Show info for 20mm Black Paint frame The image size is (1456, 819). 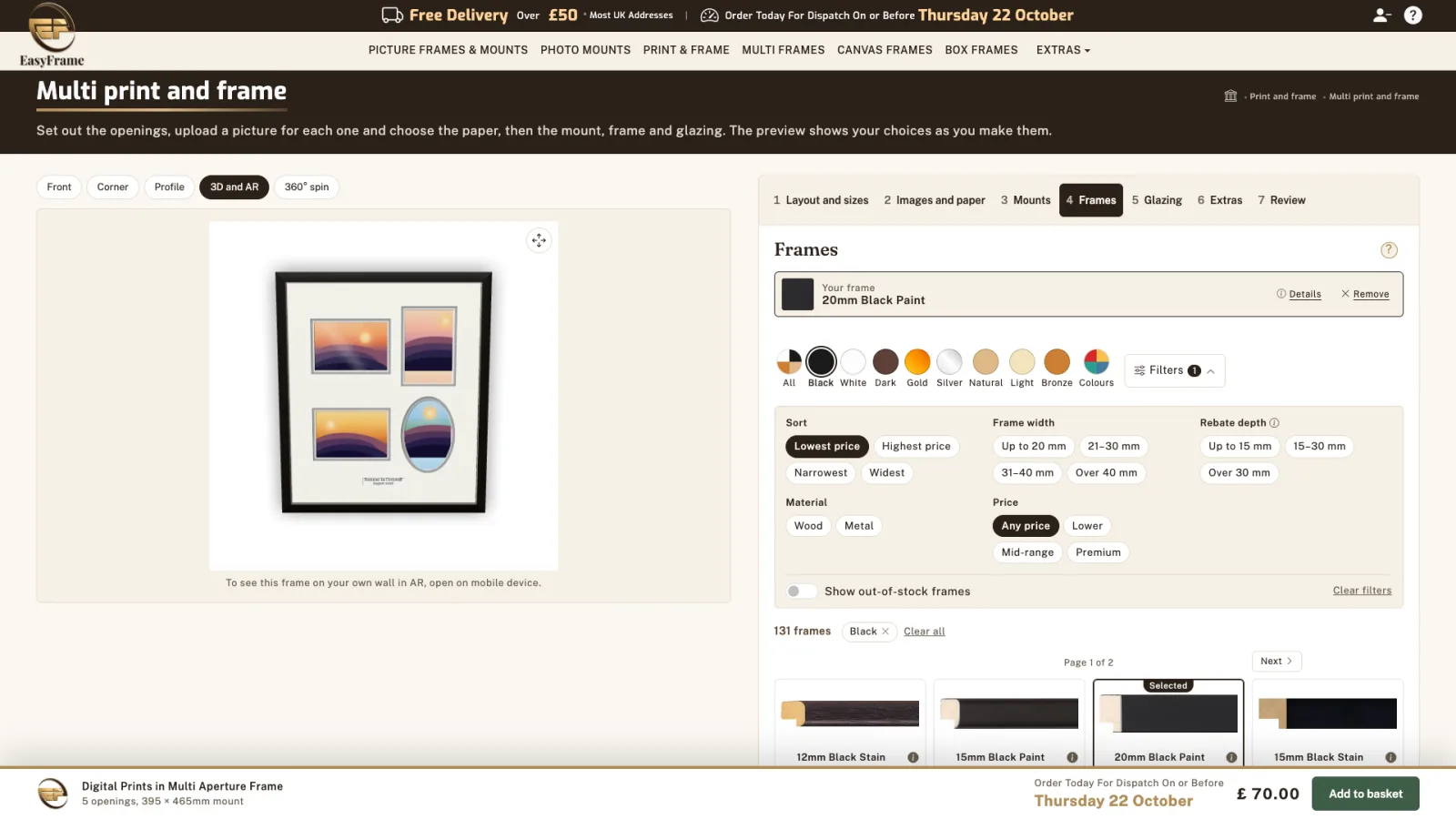[x=1231, y=757]
